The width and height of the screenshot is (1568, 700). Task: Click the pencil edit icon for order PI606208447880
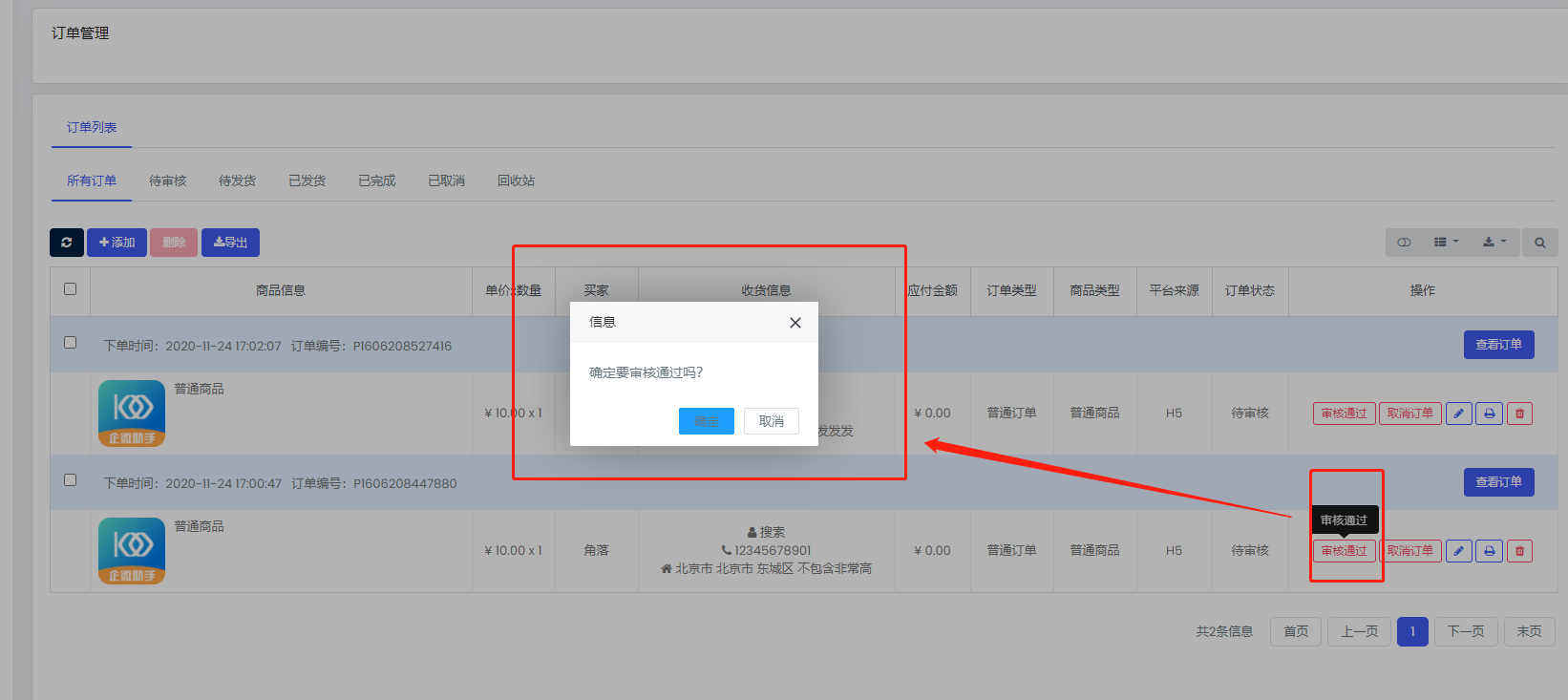pos(1458,551)
